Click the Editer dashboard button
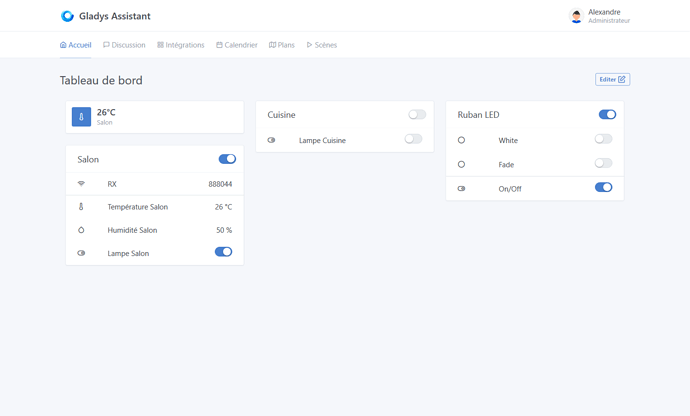The width and height of the screenshot is (690, 416). point(613,79)
